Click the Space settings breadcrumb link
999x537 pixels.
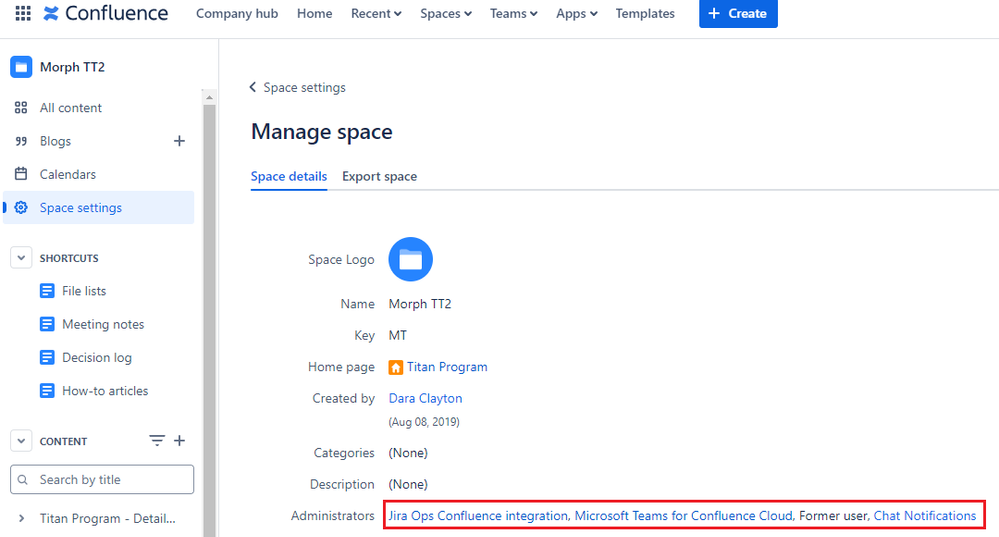pyautogui.click(x=305, y=87)
